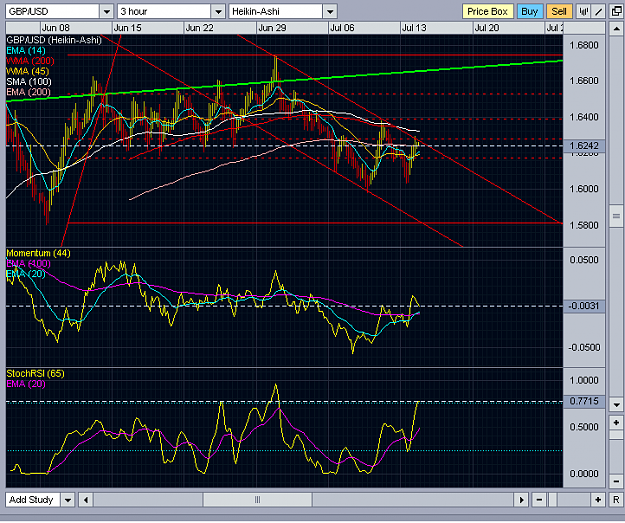Click the Sell button
The height and width of the screenshot is (523, 625).
pyautogui.click(x=559, y=12)
